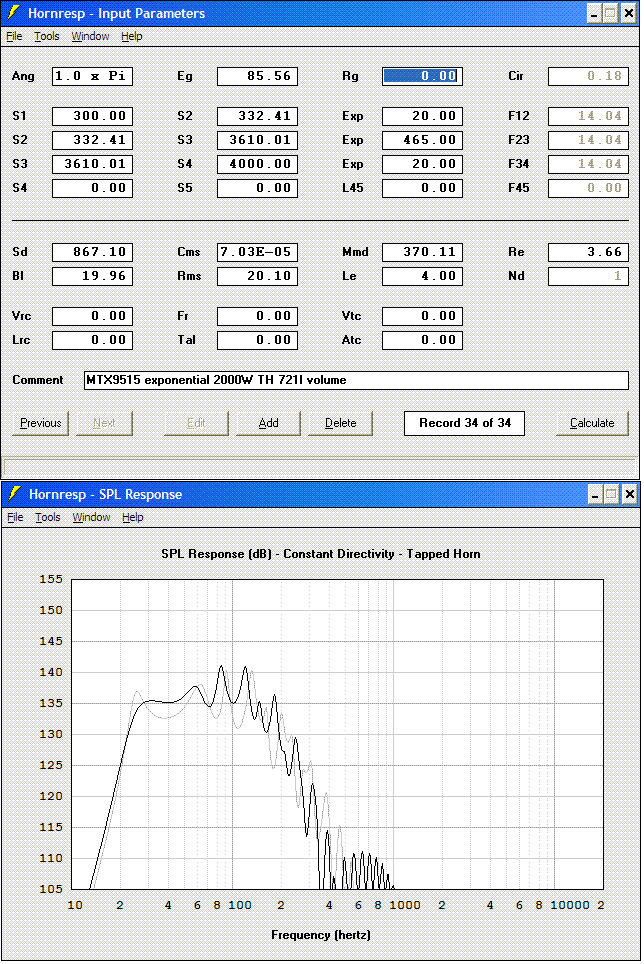This screenshot has height=964, width=644.
Task: Select the Sd field 867.10
Action: click(92, 252)
